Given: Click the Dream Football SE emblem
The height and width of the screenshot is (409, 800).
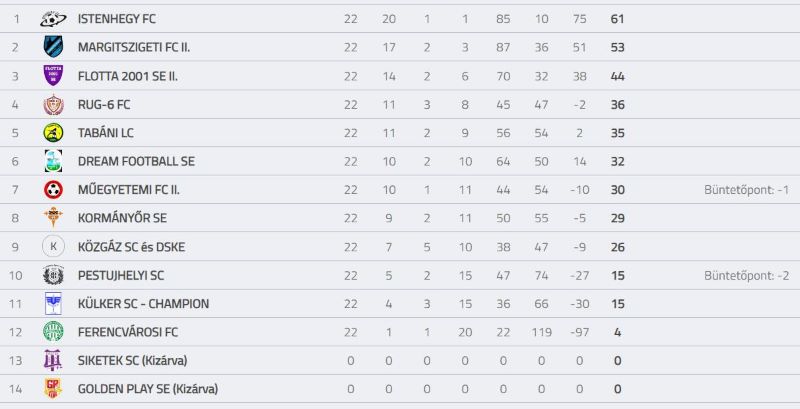Looking at the screenshot, I should pyautogui.click(x=53, y=161).
